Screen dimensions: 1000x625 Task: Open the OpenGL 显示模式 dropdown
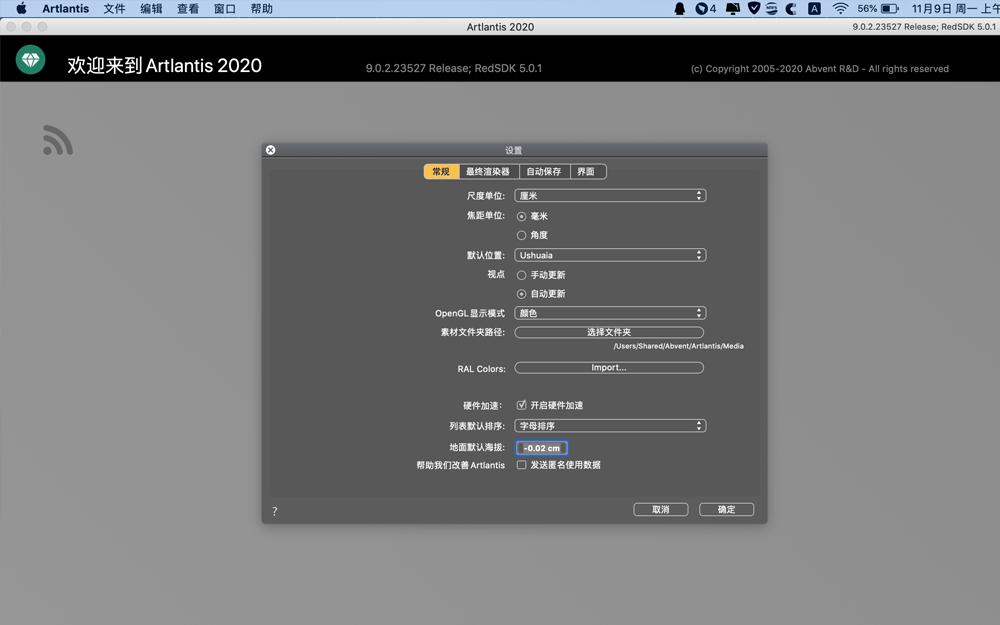[610, 313]
